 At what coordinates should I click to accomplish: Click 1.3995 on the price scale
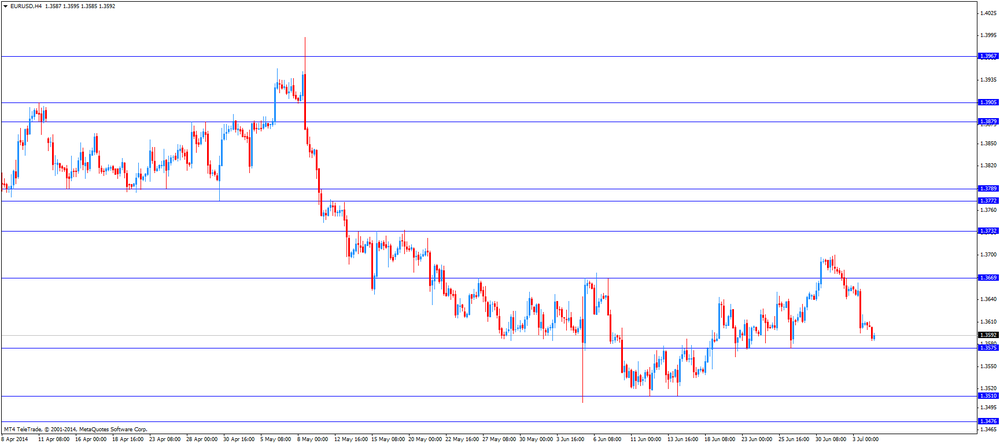click(987, 35)
